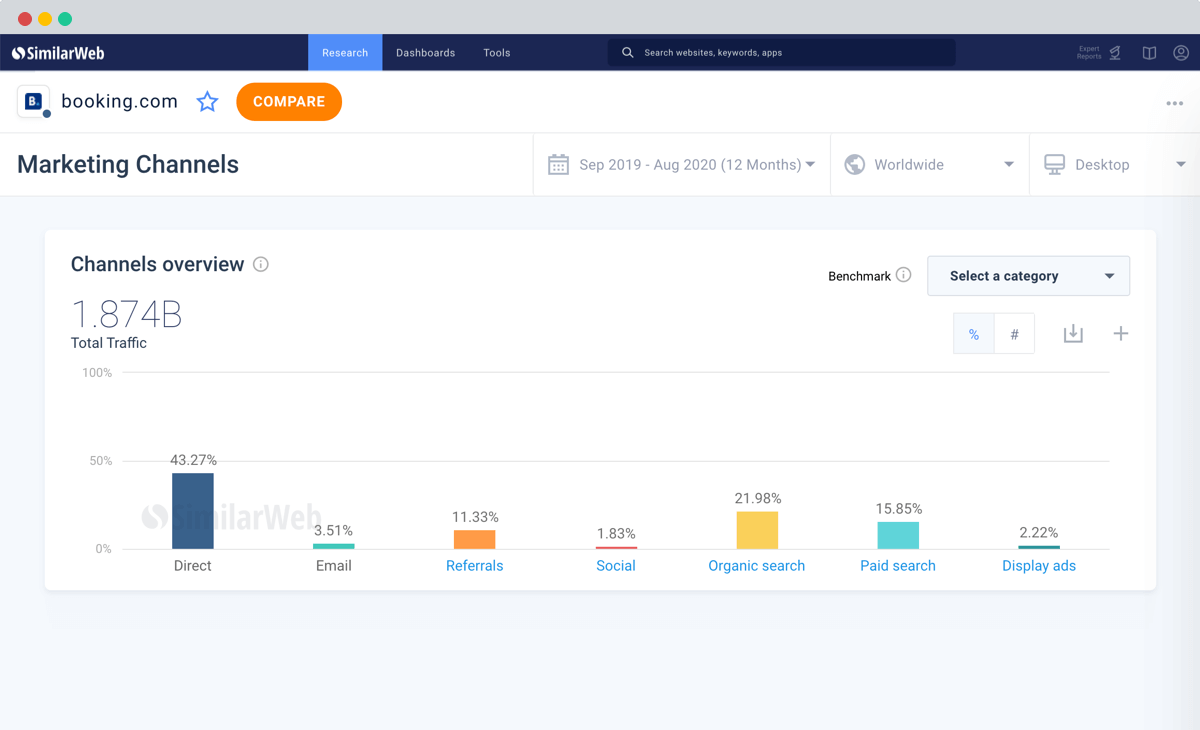Click the desktop monitor icon
Image resolution: width=1200 pixels, height=730 pixels.
(x=1054, y=165)
